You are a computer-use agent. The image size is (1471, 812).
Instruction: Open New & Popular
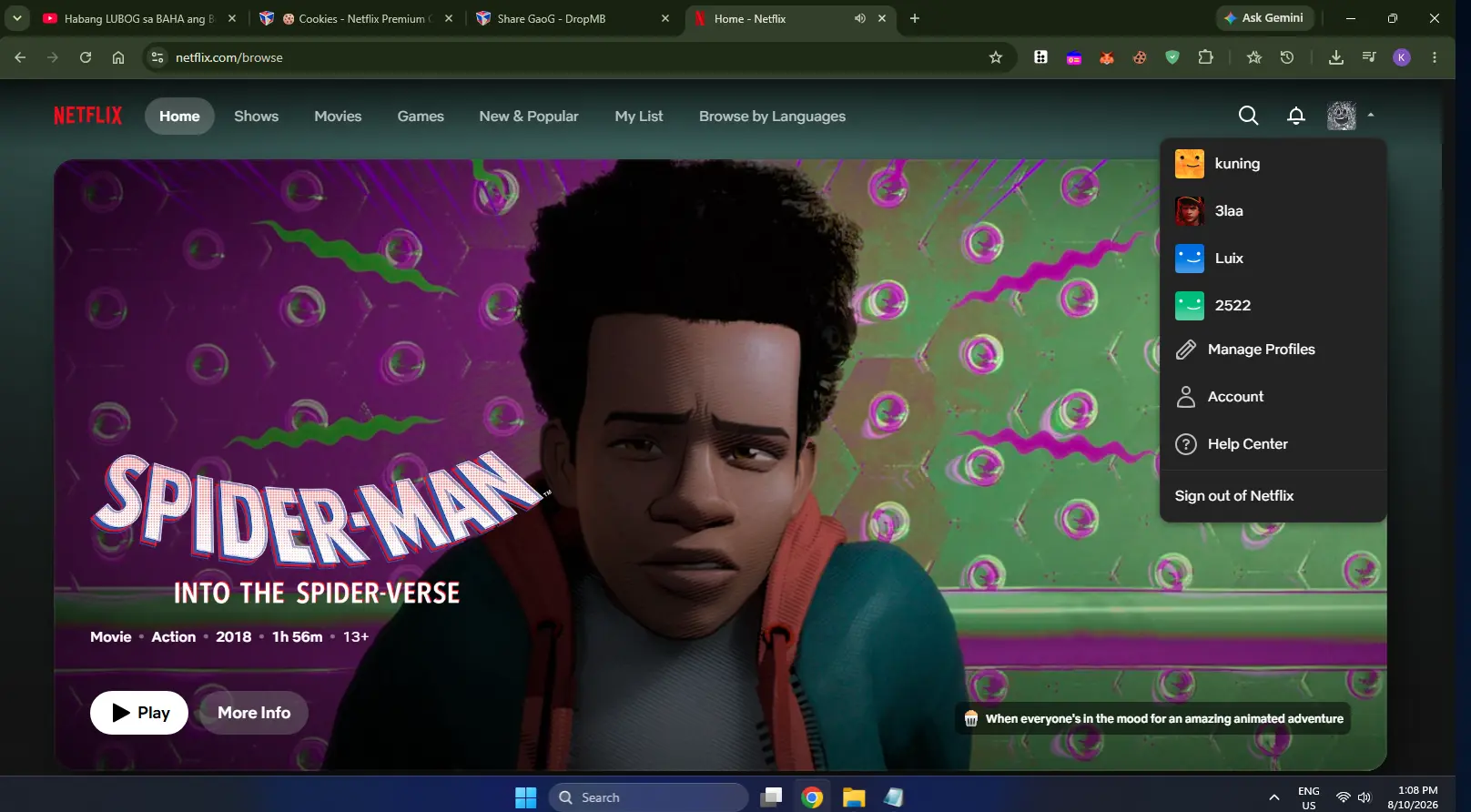tap(529, 116)
